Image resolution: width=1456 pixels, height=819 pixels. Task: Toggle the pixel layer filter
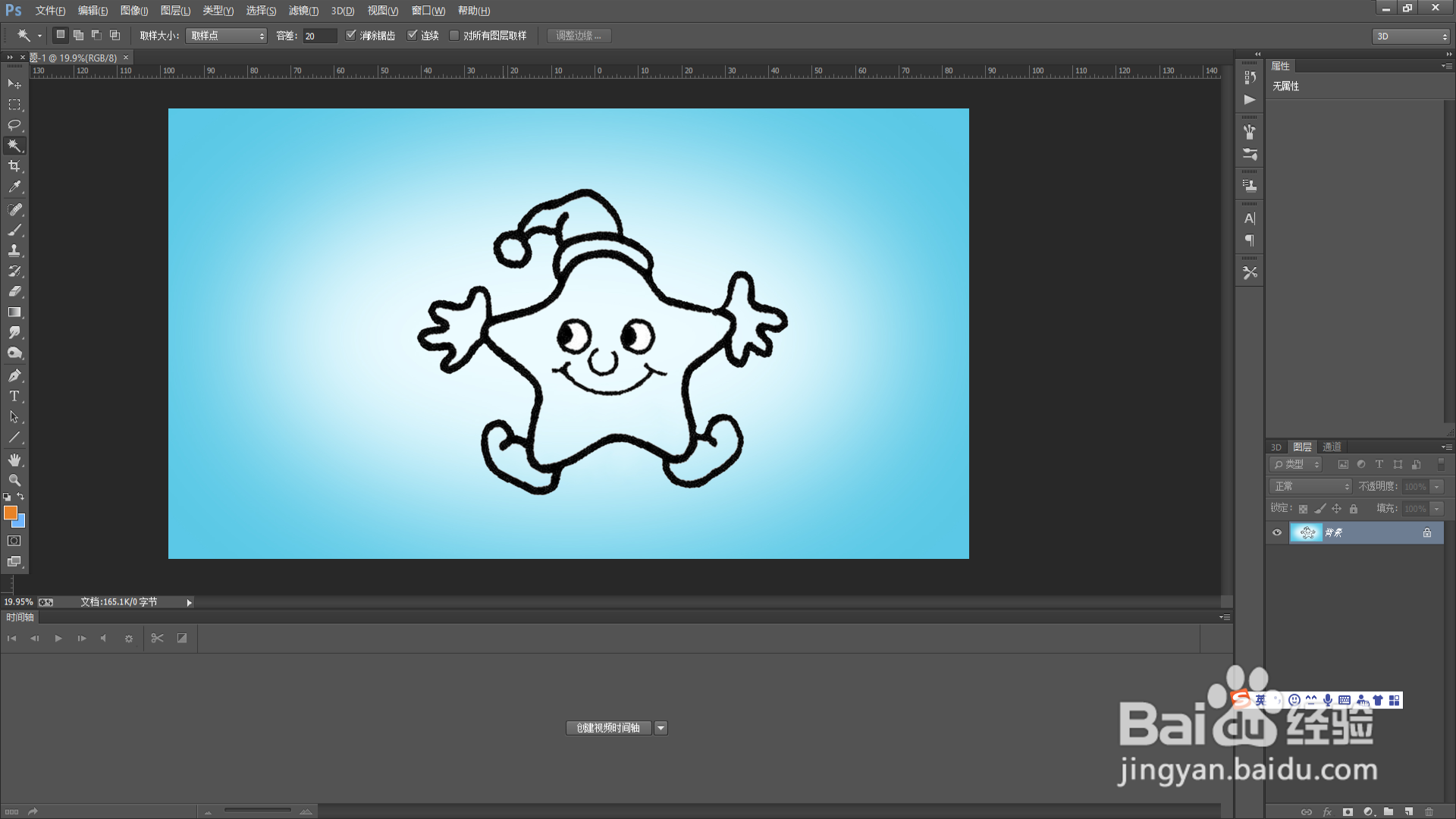1343,464
